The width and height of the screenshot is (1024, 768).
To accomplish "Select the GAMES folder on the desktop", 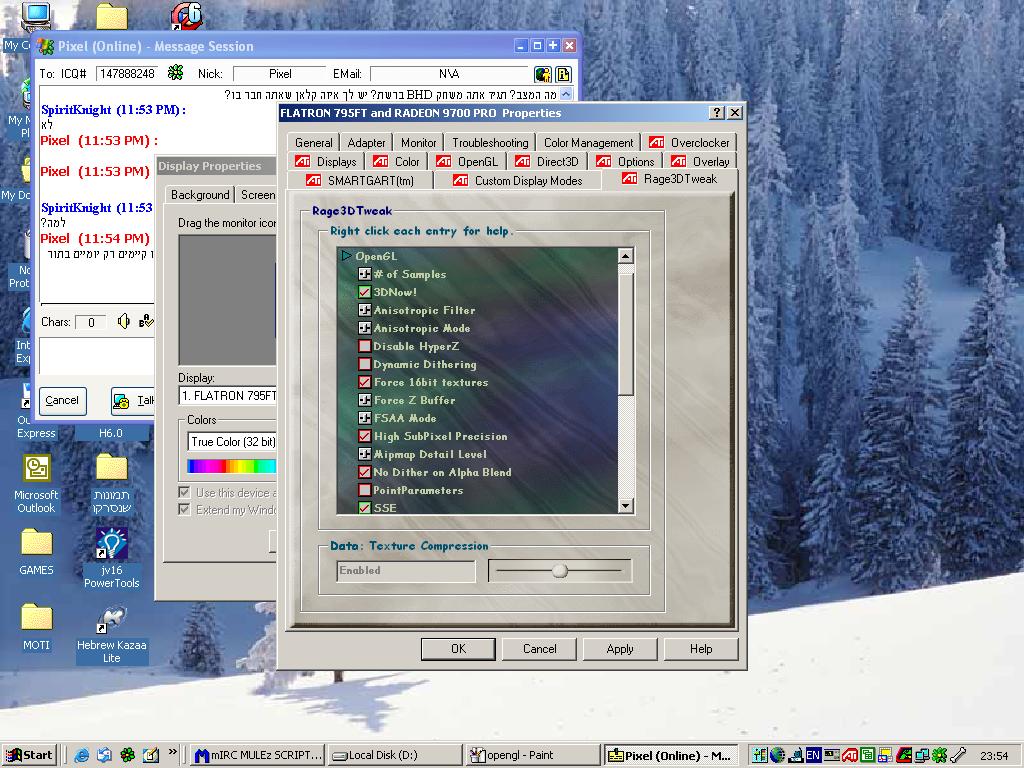I will coord(36,553).
